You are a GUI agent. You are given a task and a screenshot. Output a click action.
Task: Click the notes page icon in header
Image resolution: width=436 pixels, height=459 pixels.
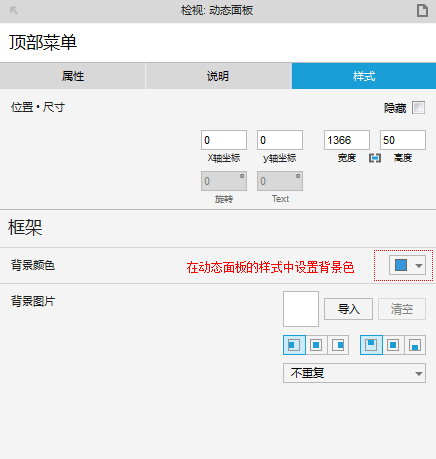point(422,10)
